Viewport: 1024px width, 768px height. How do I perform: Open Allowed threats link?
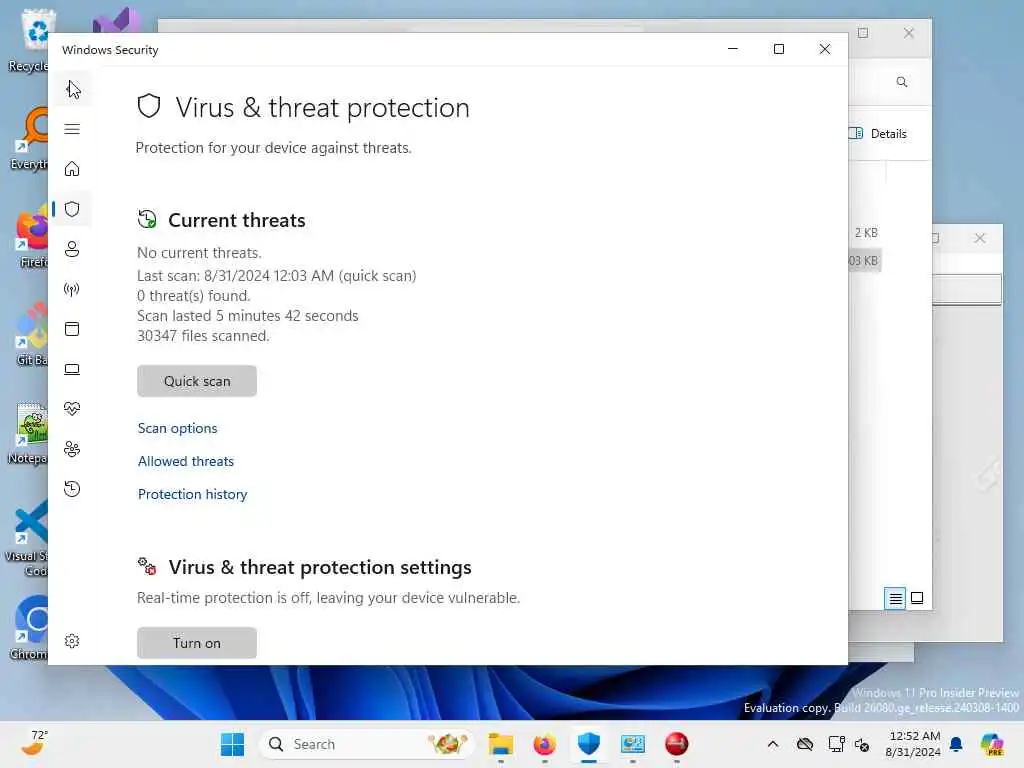(185, 461)
